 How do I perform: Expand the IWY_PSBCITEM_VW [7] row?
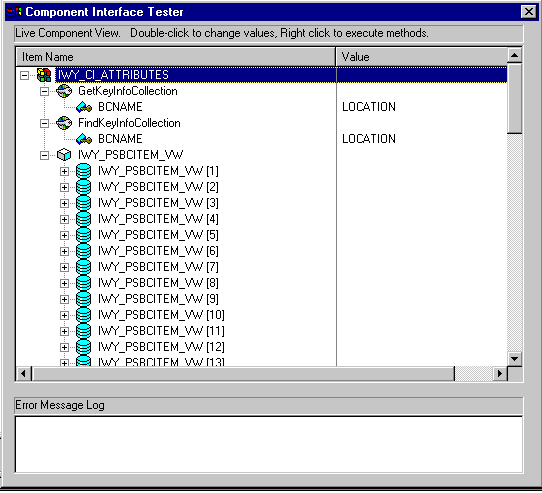coord(64,268)
